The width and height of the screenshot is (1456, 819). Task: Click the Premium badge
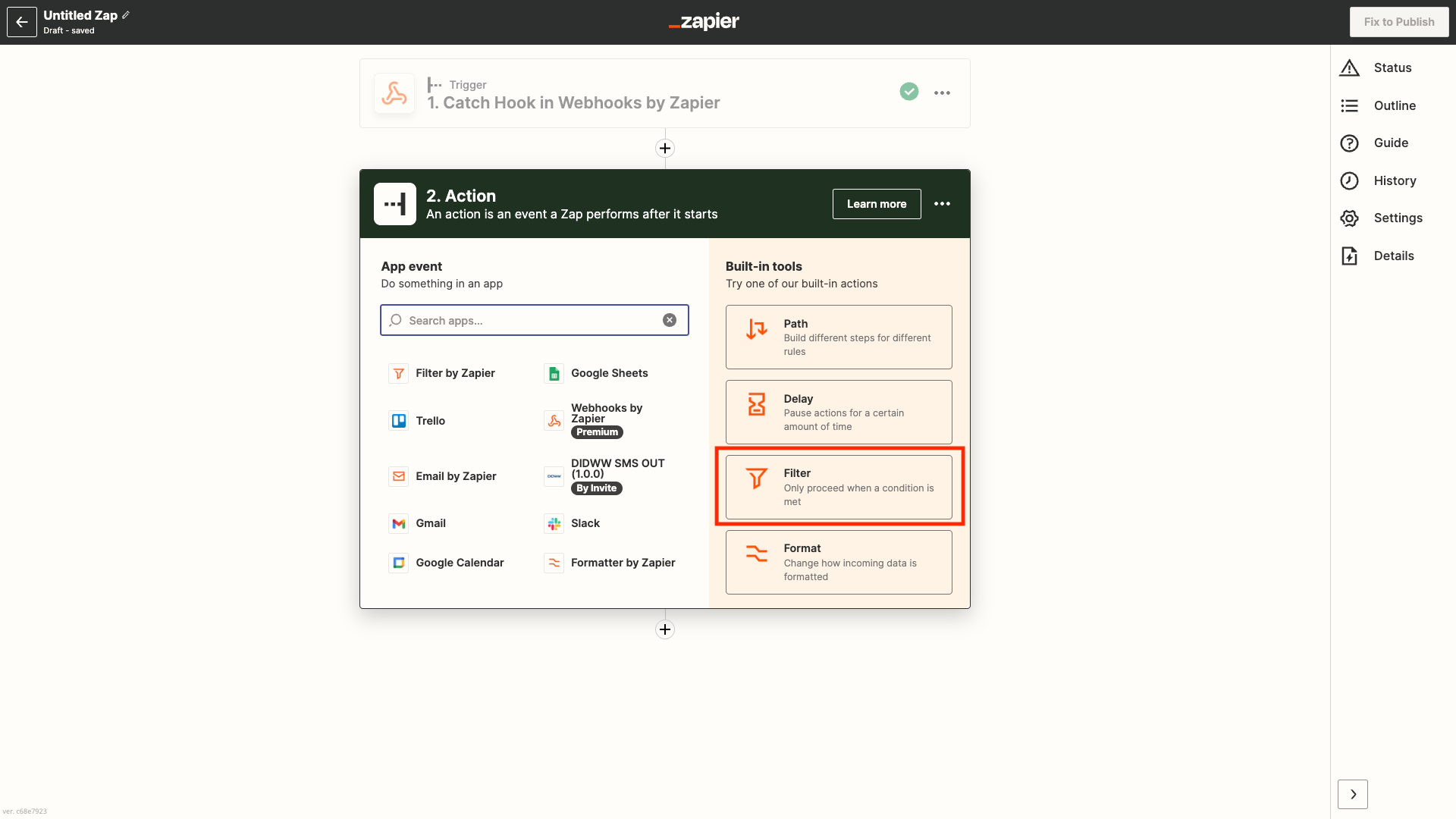pos(597,432)
